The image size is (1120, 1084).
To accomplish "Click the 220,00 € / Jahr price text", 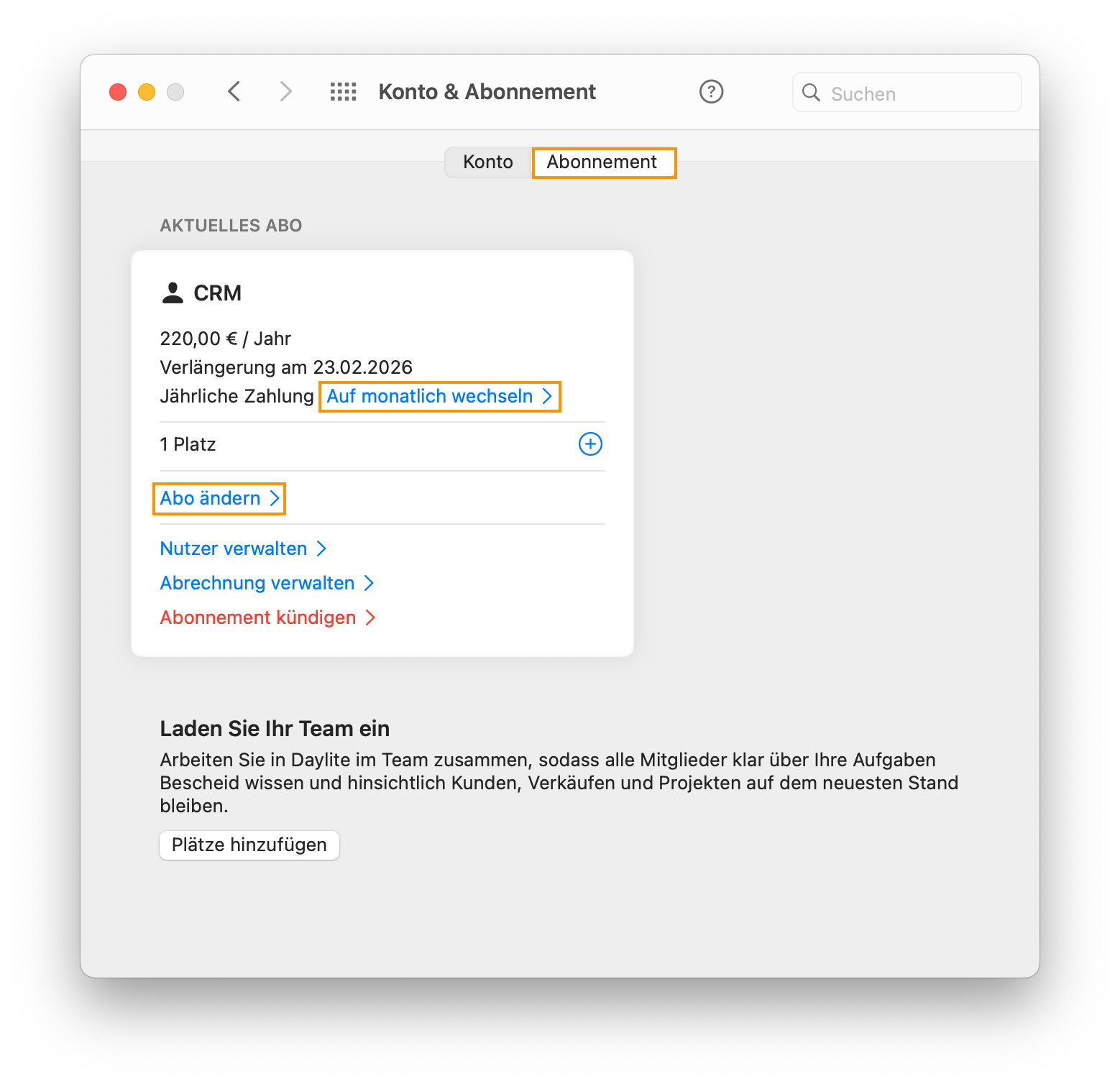I will click(225, 339).
